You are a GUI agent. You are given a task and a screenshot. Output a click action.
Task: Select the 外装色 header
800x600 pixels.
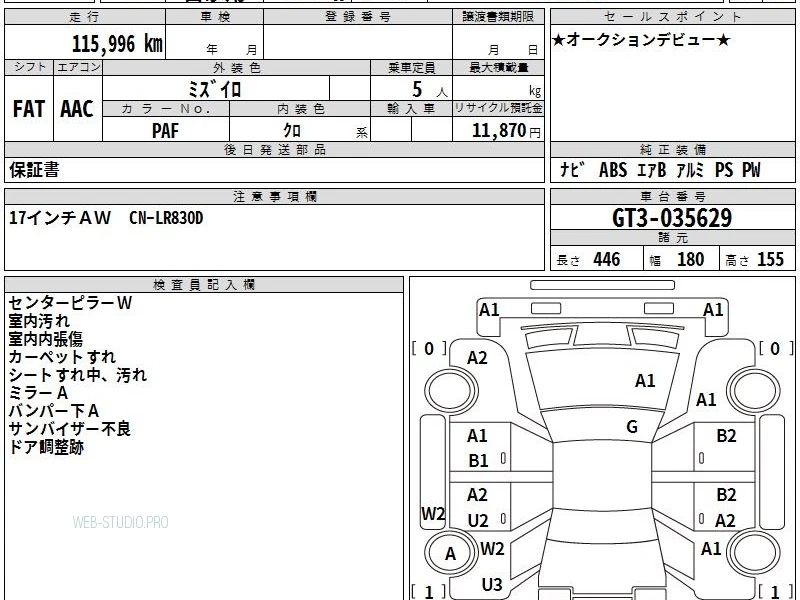tap(237, 67)
